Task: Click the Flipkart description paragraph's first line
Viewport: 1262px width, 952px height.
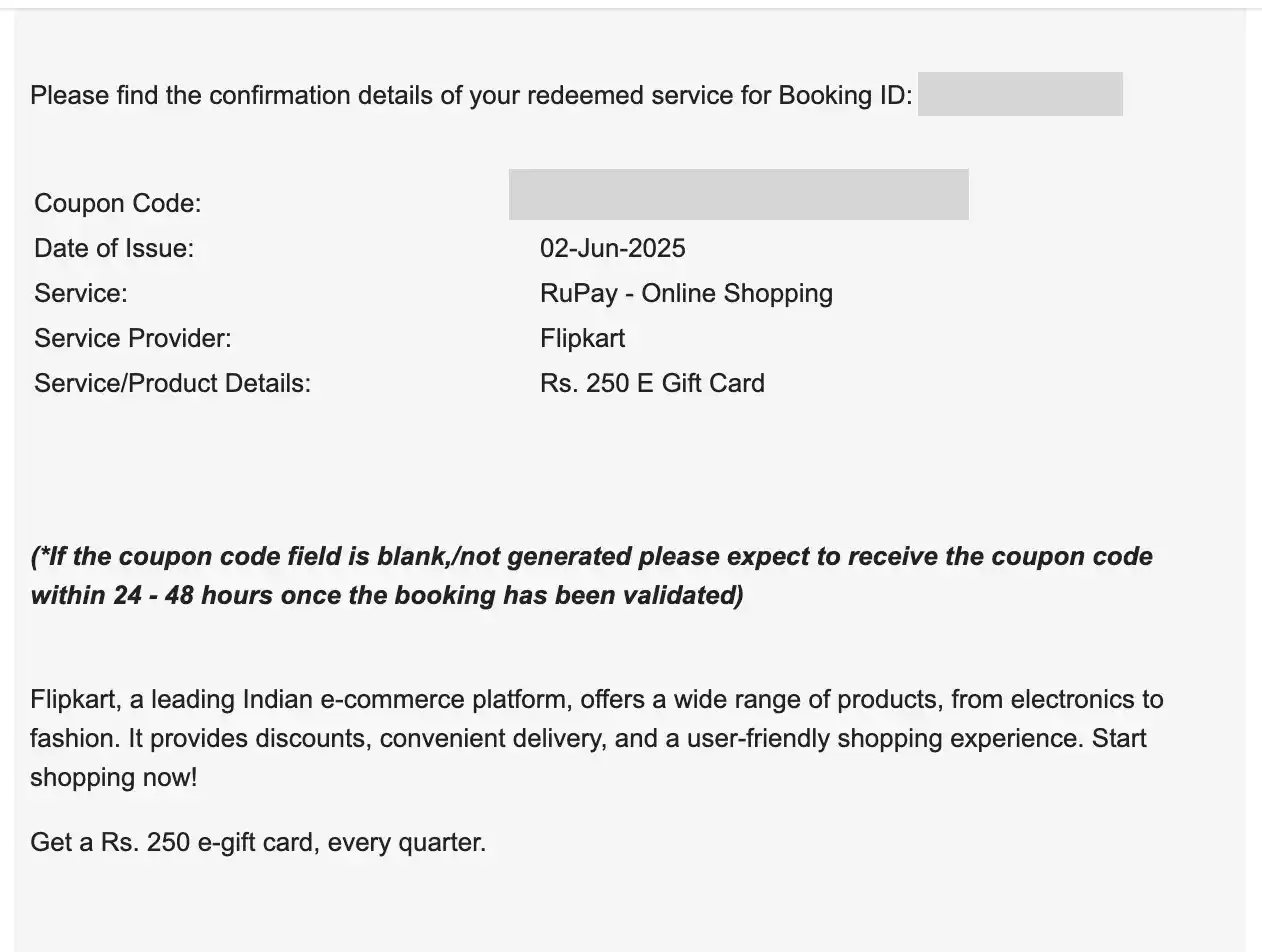Action: point(597,699)
